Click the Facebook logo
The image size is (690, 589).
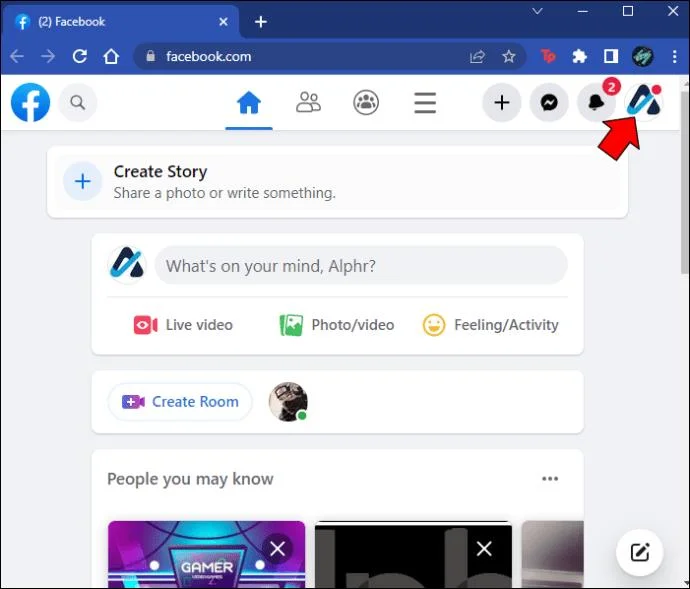[30, 103]
